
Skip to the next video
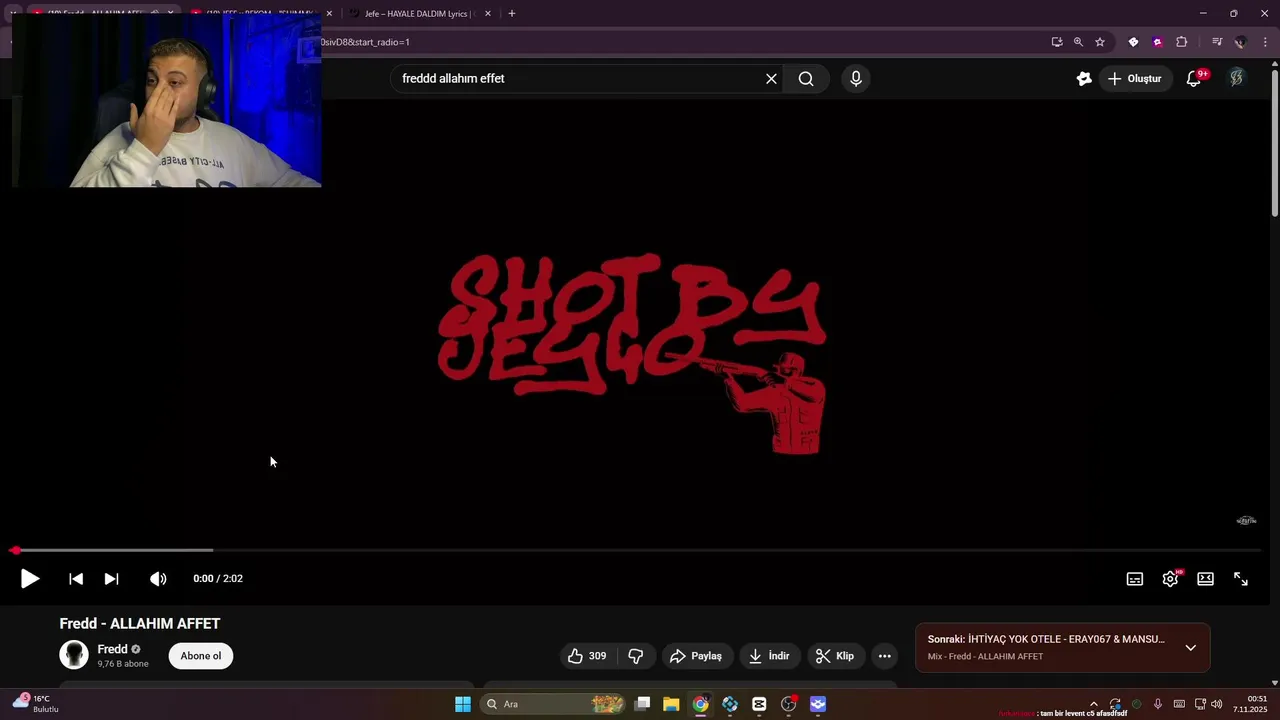111,578
